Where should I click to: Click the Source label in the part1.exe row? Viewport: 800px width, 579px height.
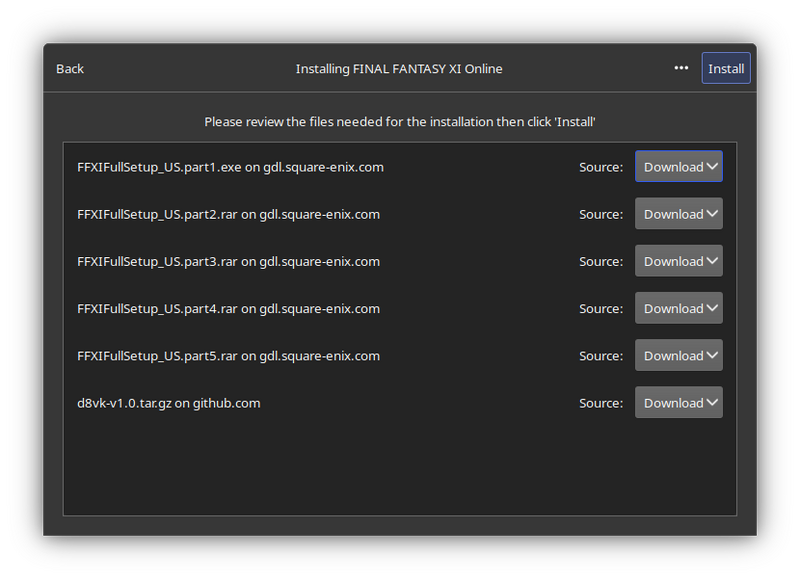601,167
